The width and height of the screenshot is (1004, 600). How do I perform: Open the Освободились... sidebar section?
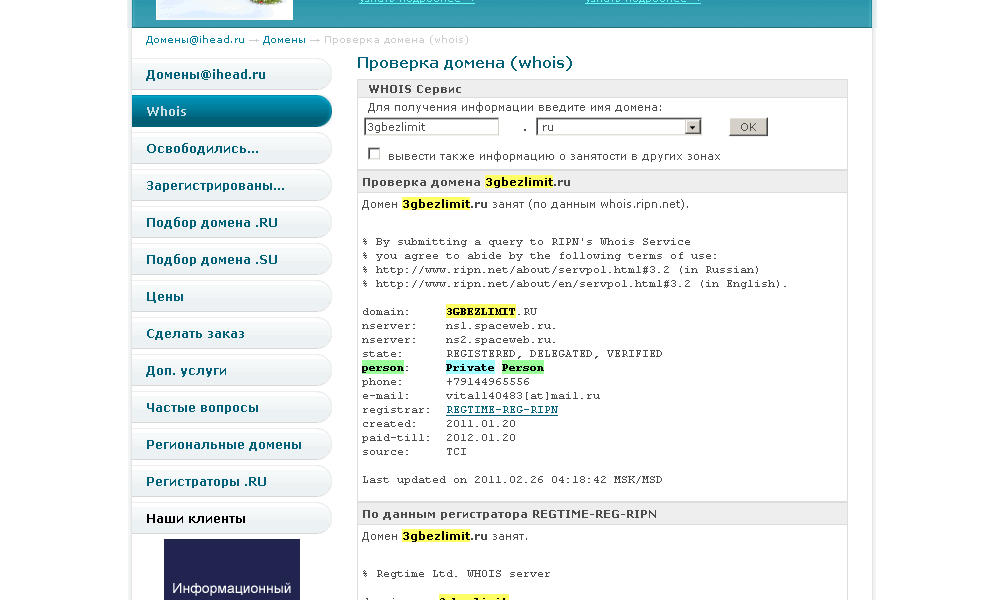tap(231, 149)
